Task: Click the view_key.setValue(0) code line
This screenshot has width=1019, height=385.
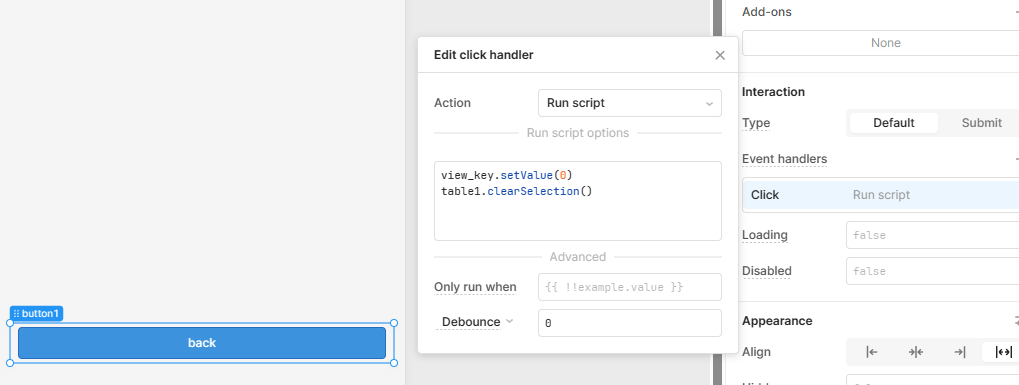Action: click(507, 175)
